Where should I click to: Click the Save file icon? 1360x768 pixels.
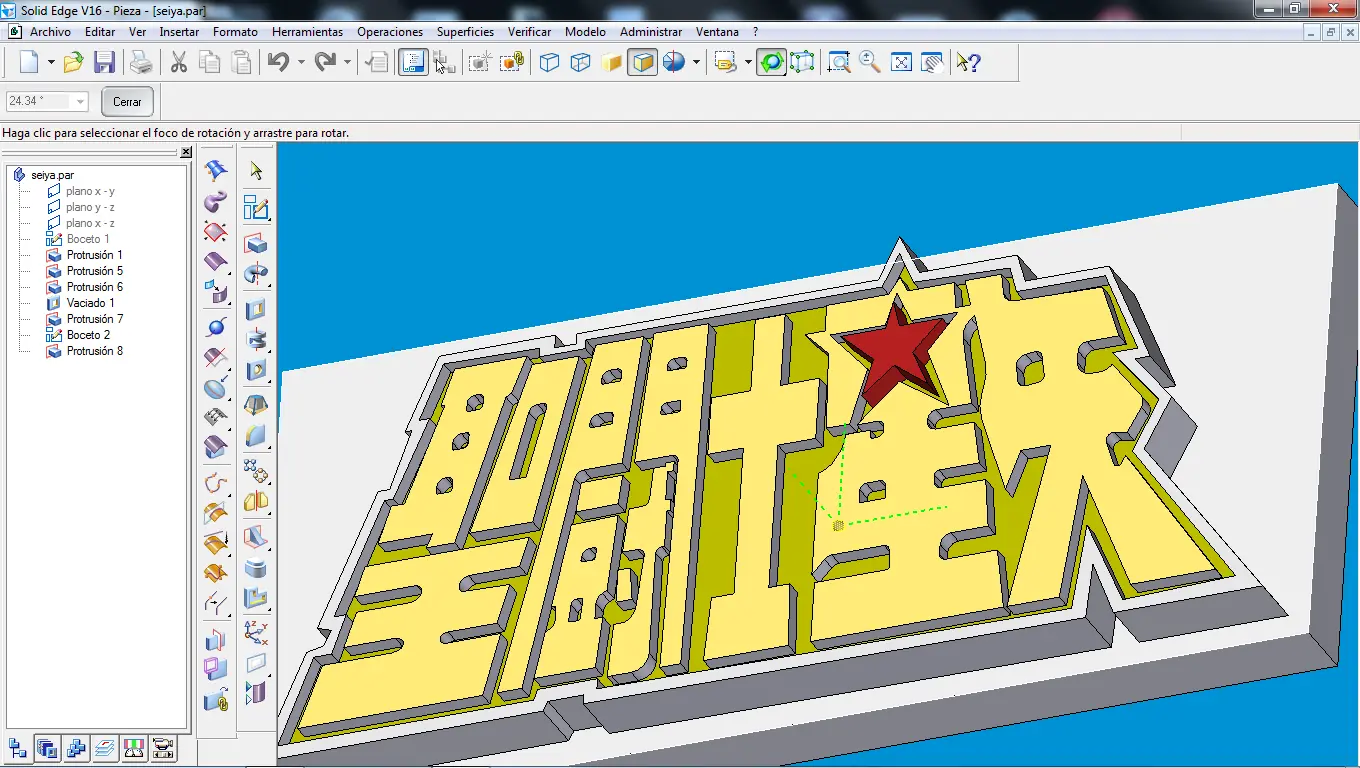pyautogui.click(x=104, y=63)
